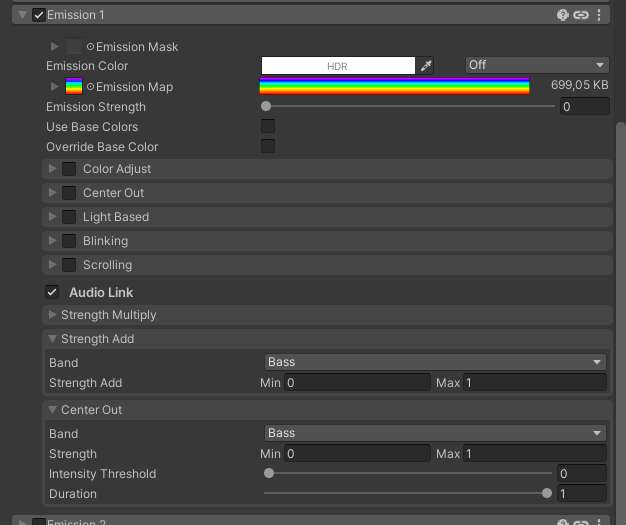Click the Audio Link heading text
Image resolution: width=626 pixels, height=525 pixels.
pyautogui.click(x=101, y=293)
